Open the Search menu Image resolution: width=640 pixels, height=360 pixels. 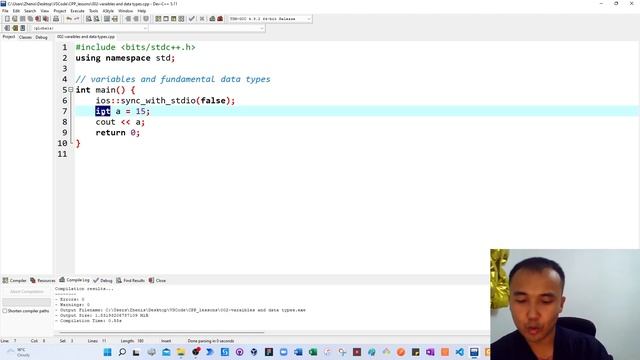click(x=30, y=11)
